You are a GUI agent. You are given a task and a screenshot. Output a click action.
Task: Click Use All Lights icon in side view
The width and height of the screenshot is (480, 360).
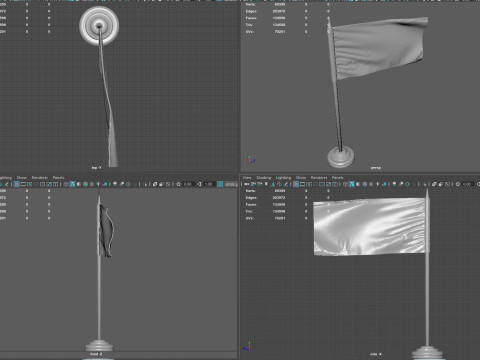378,184
